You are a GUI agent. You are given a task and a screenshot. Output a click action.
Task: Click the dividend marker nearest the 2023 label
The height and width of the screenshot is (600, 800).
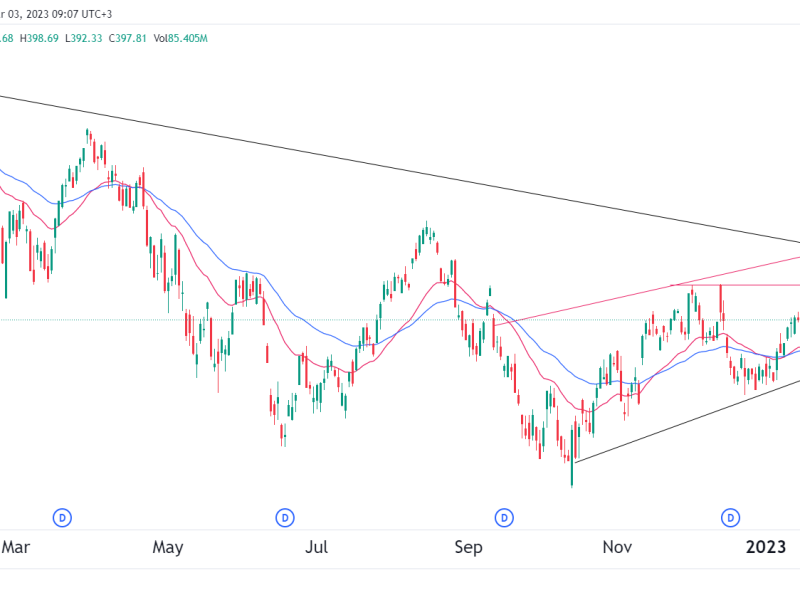731,517
